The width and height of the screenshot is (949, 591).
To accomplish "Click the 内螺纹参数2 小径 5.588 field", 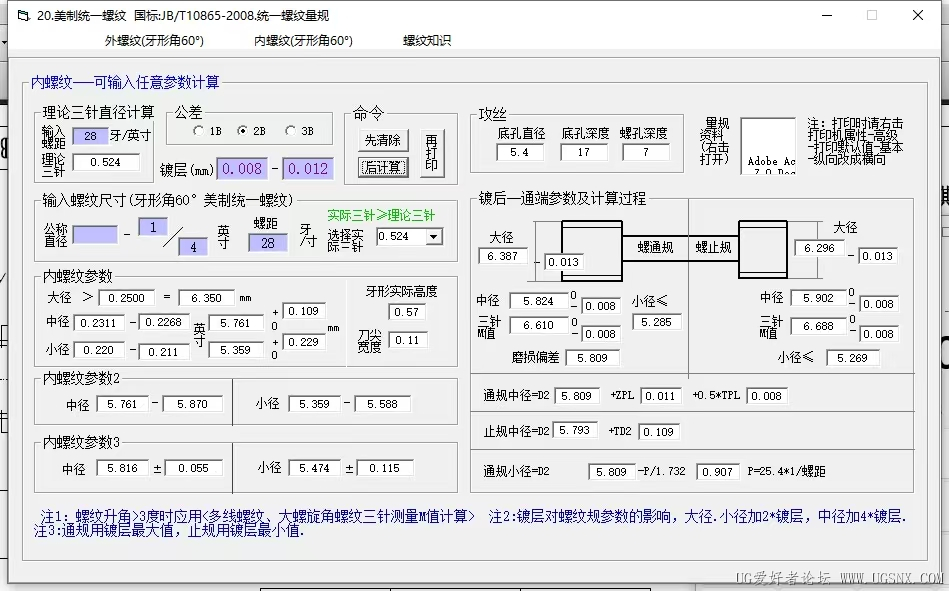I will (382, 404).
